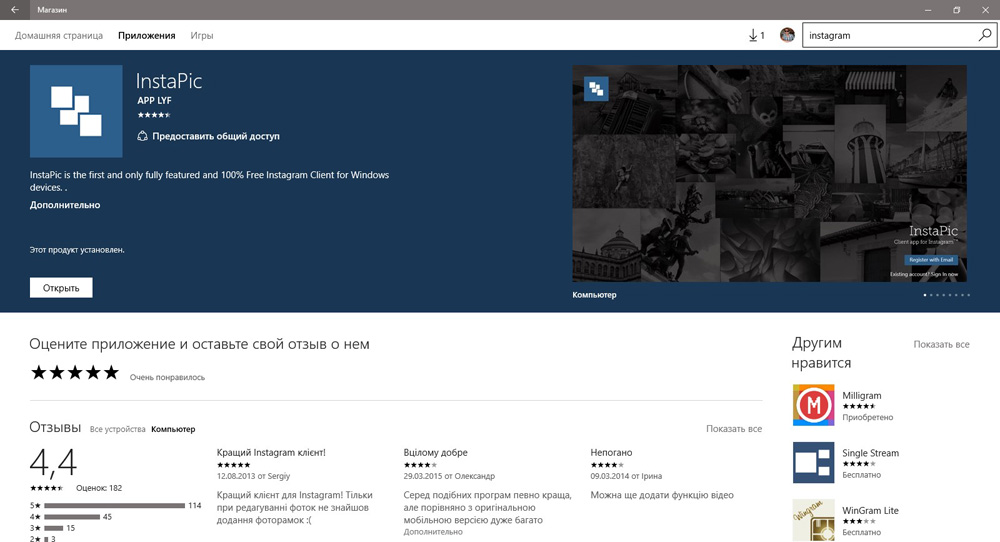Viewport: 1000px width, 542px height.
Task: Open the WinGram Lite app icon
Action: 813,520
